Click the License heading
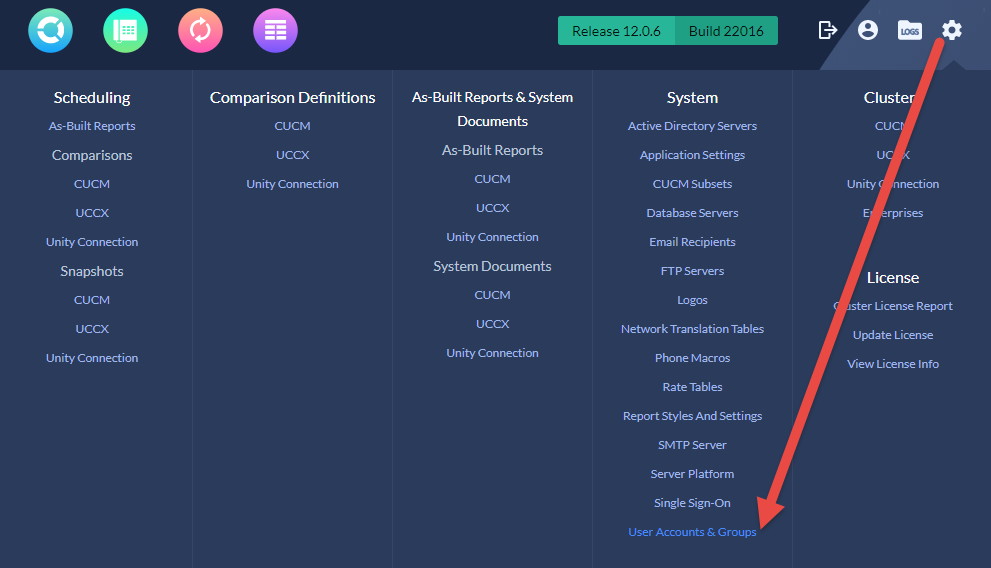This screenshot has height=568, width=991. click(x=893, y=278)
